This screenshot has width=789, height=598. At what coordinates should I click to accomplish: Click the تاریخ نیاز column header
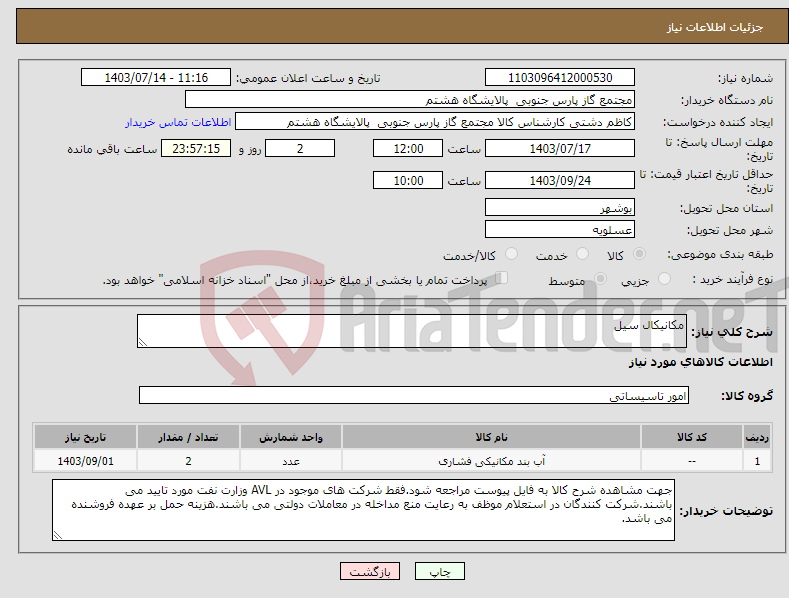click(x=86, y=437)
